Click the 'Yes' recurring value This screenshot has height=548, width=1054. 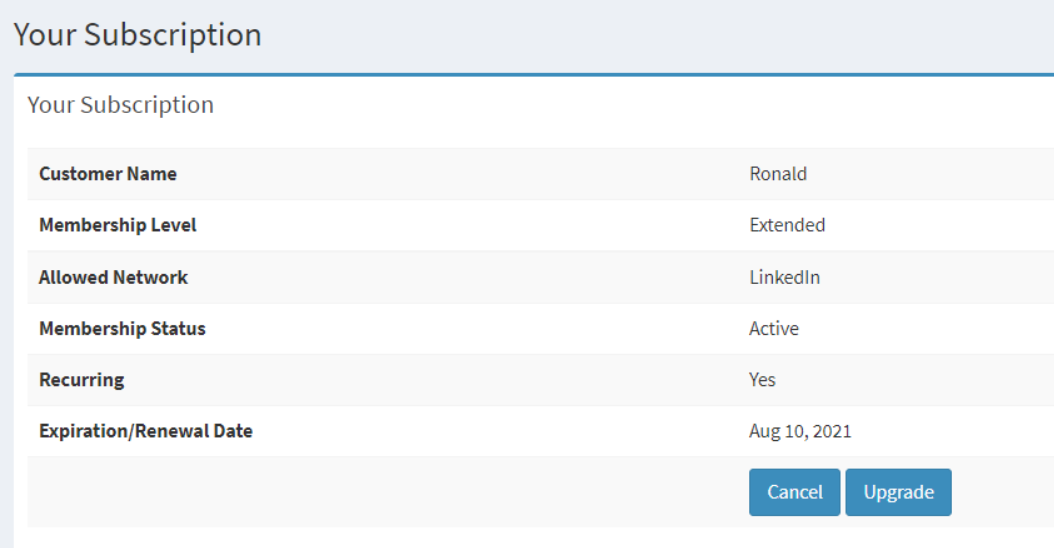click(762, 380)
